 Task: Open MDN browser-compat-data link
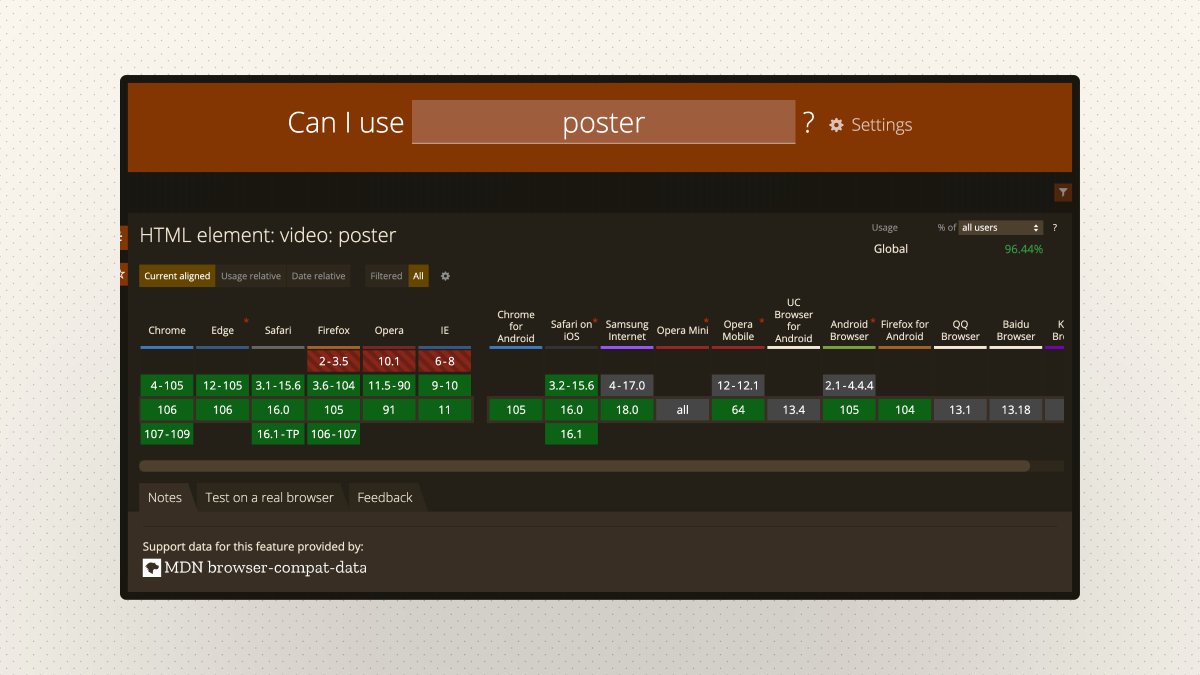tap(266, 568)
